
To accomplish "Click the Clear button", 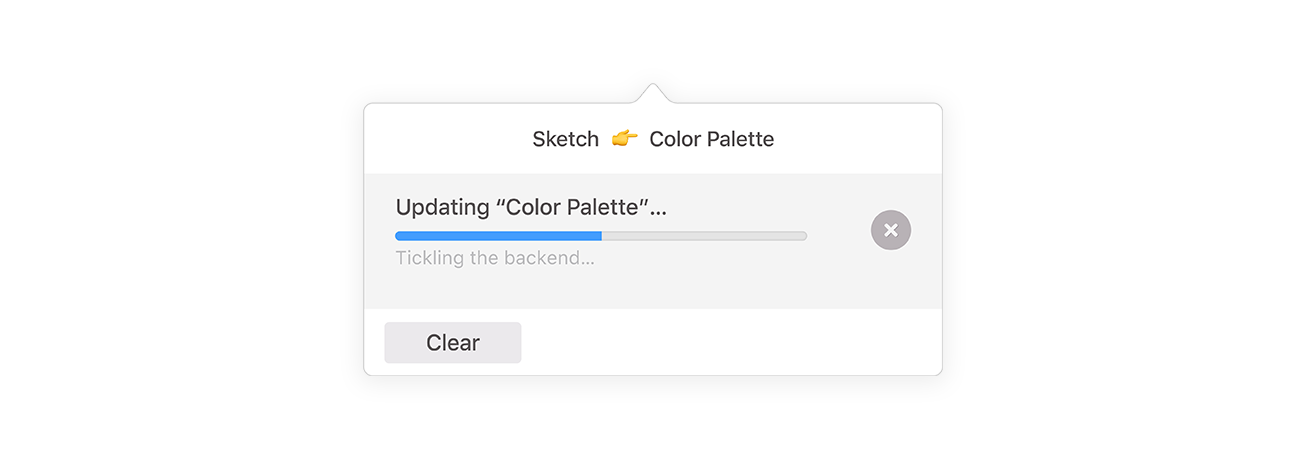I will tap(453, 342).
